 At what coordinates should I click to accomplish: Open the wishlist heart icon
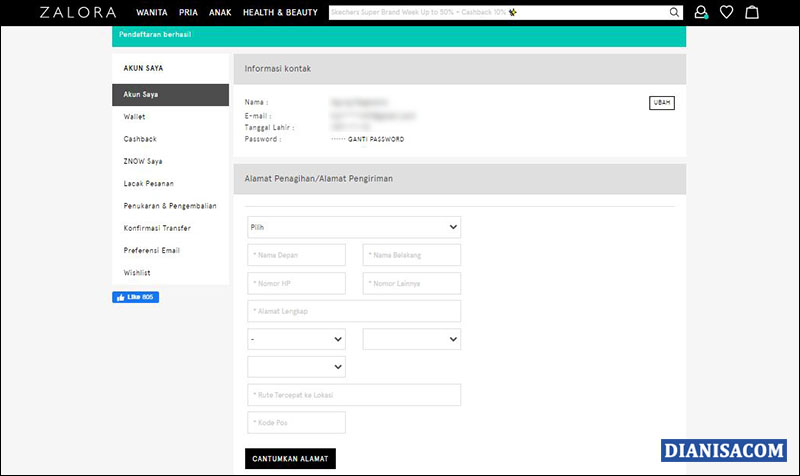point(727,13)
